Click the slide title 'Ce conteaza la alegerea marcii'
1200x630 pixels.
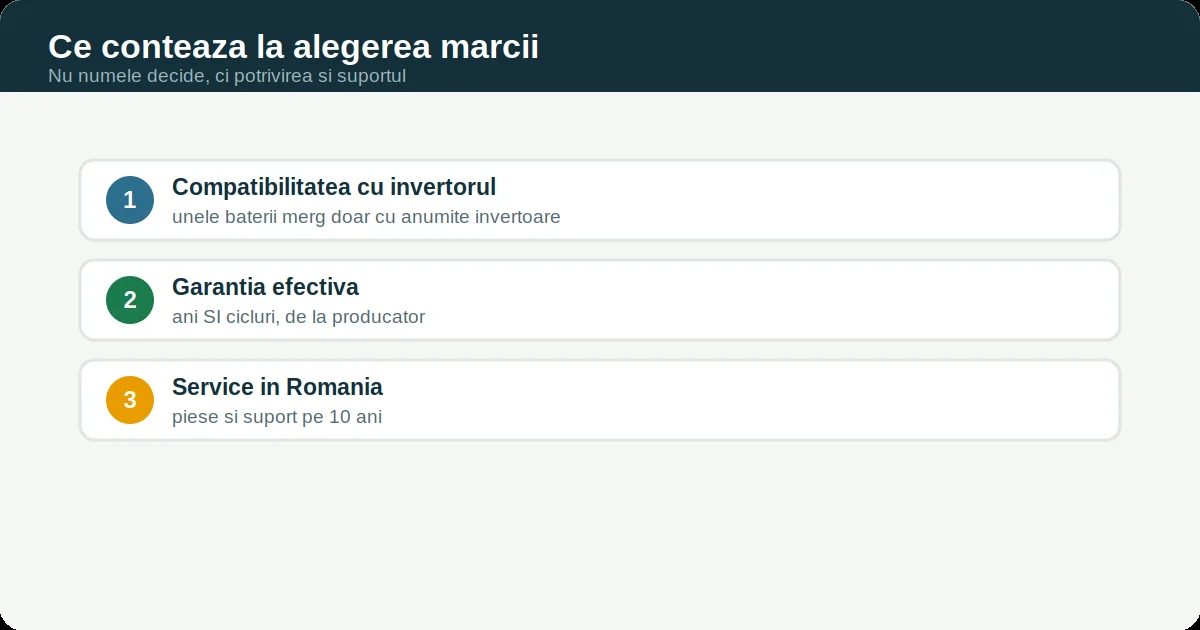293,46
